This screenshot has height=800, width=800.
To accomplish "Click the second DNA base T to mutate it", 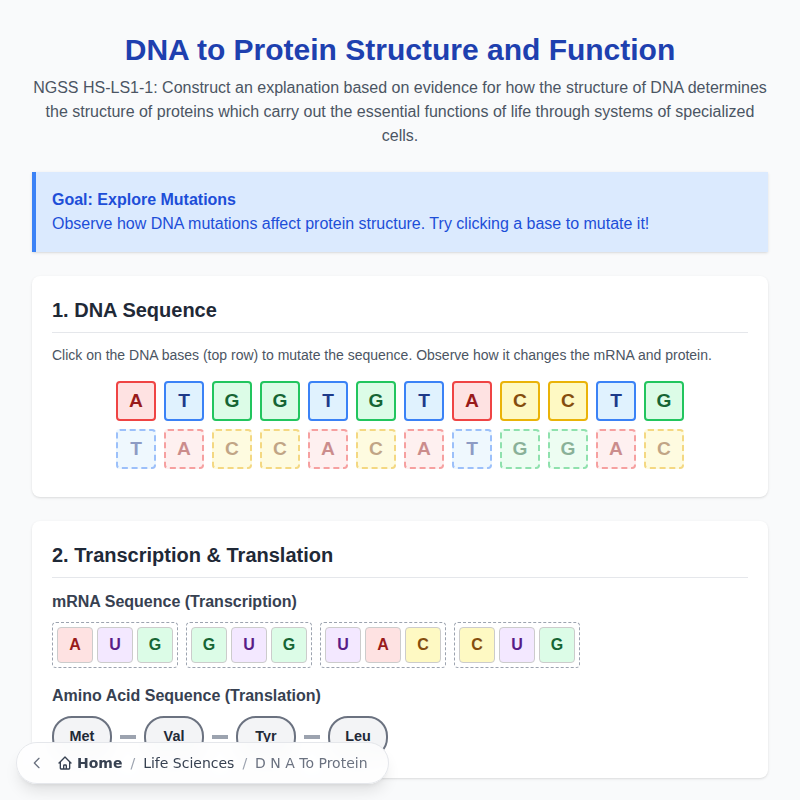I will click(184, 400).
